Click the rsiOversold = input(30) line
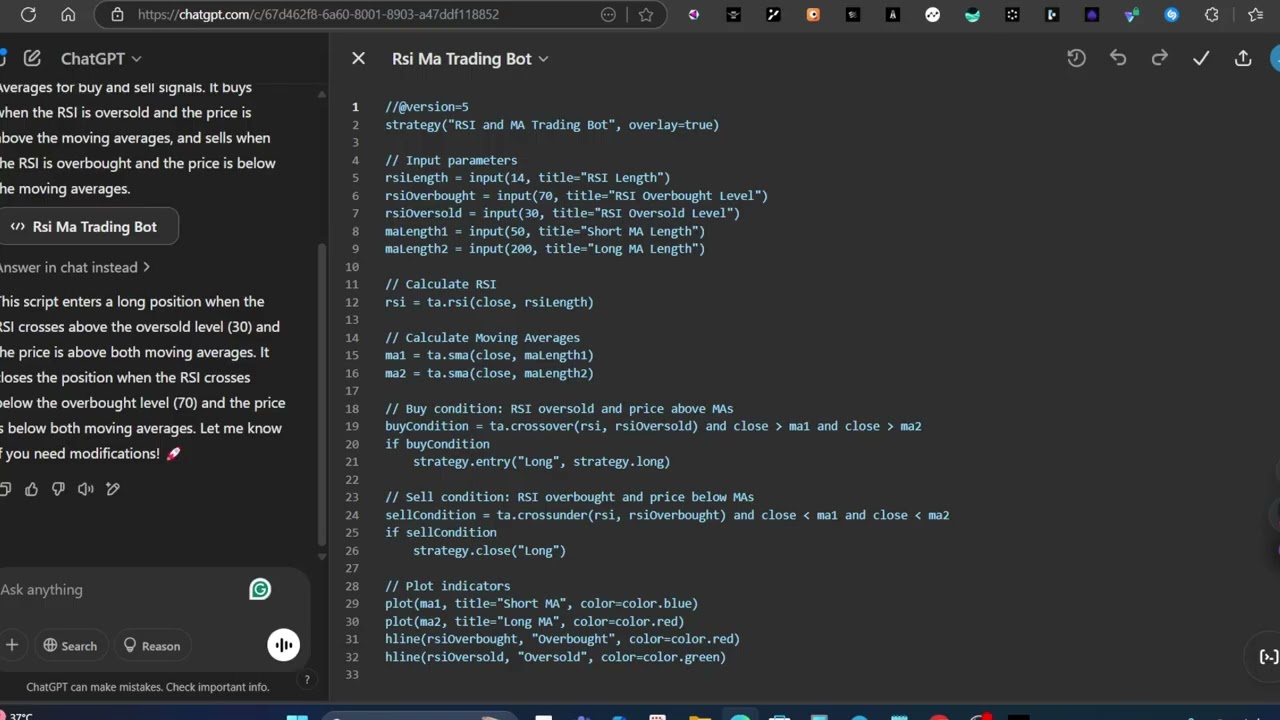 562,213
